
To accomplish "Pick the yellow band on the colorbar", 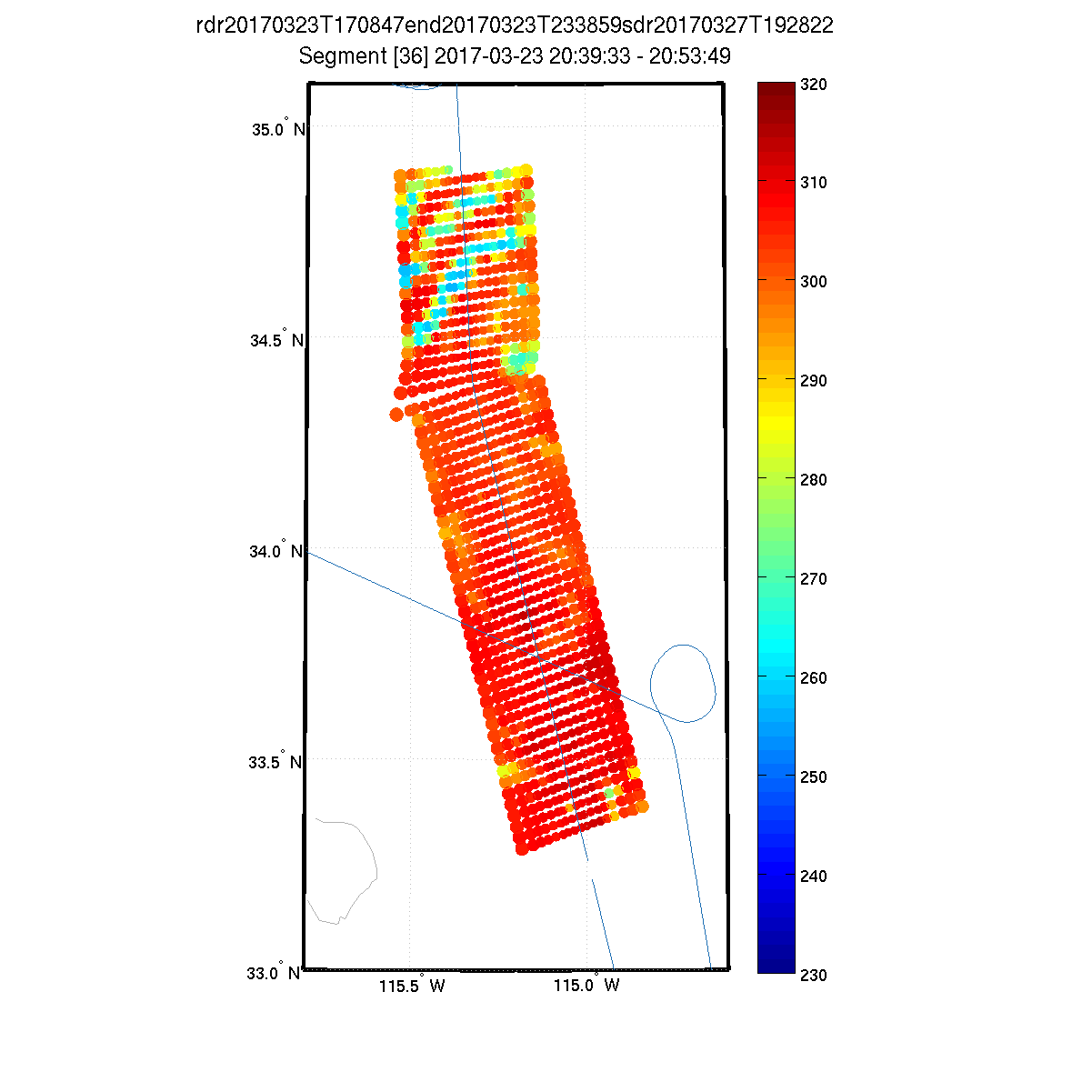I will click(776, 427).
